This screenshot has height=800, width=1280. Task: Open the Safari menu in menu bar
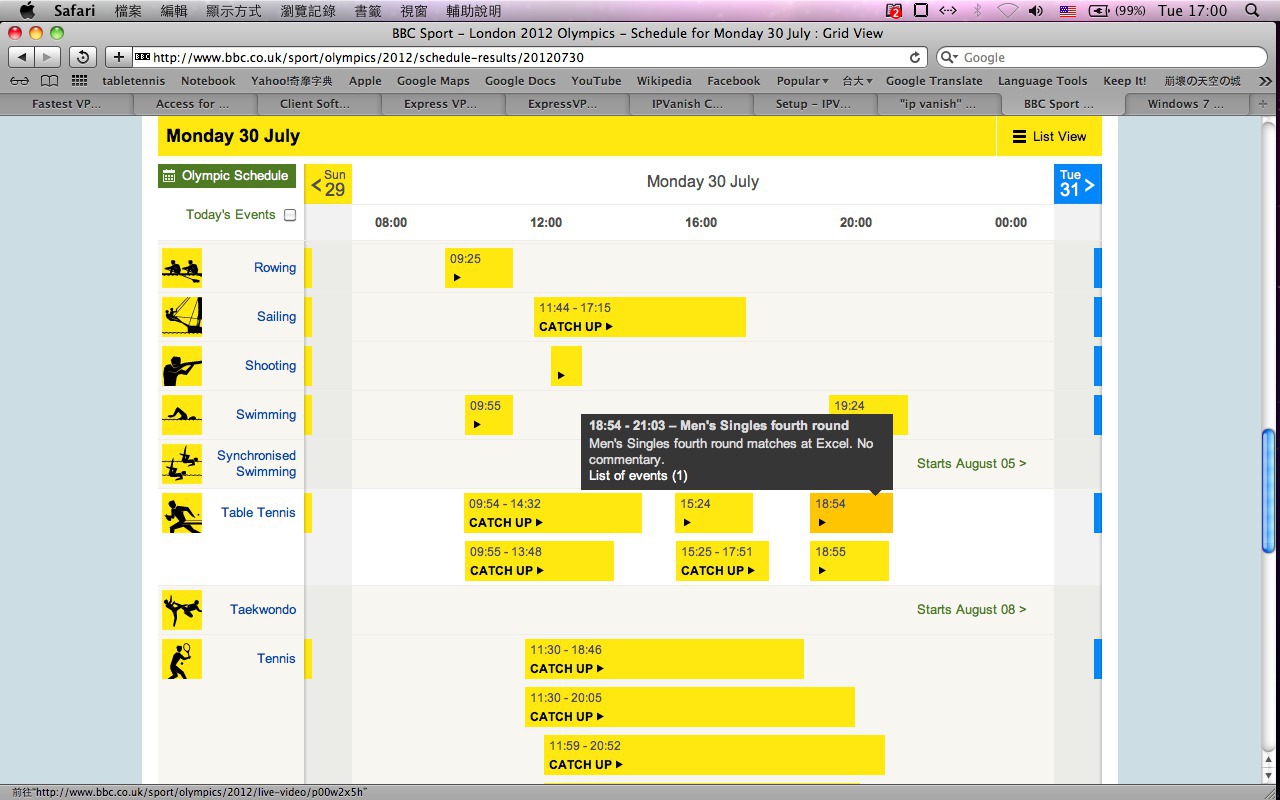click(74, 11)
